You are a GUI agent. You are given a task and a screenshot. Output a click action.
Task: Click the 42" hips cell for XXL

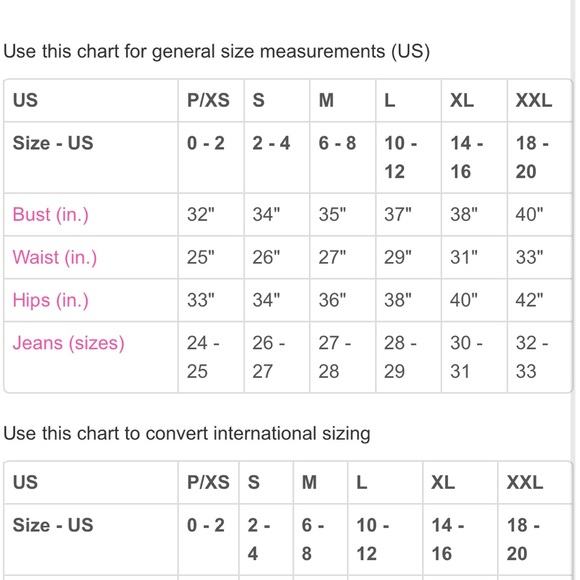pyautogui.click(x=540, y=300)
